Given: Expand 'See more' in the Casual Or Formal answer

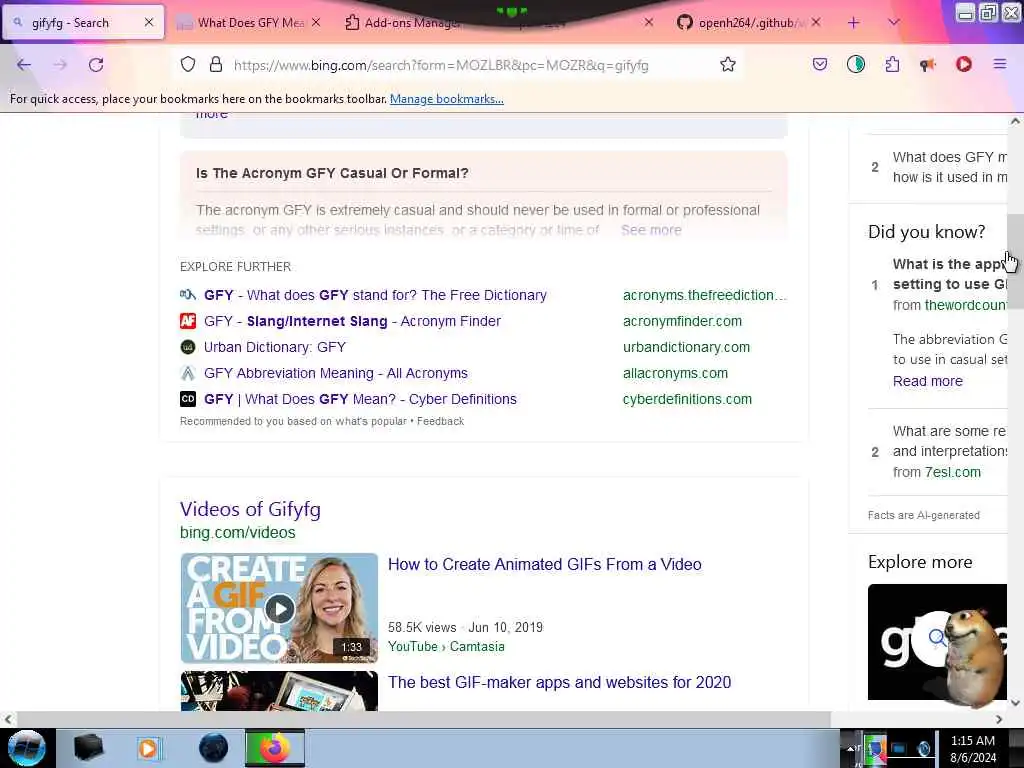Looking at the screenshot, I should tap(651, 230).
